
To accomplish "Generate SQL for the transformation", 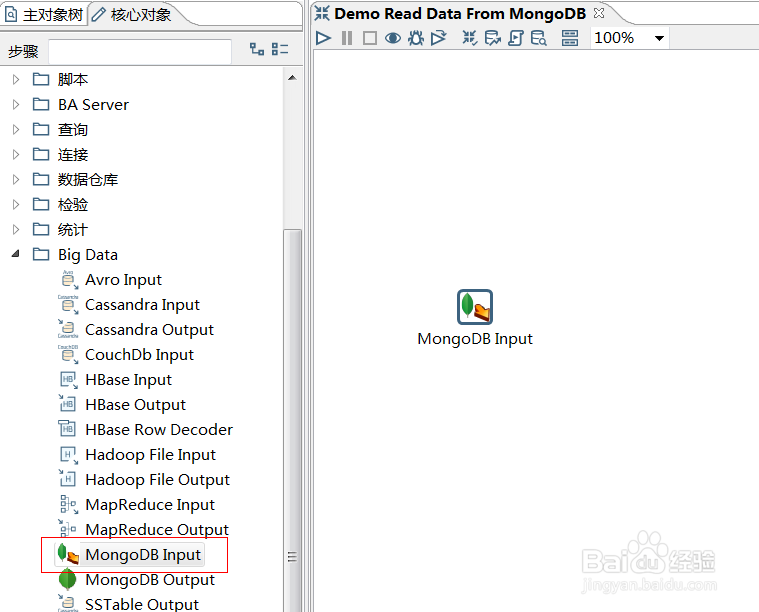I will click(x=516, y=38).
